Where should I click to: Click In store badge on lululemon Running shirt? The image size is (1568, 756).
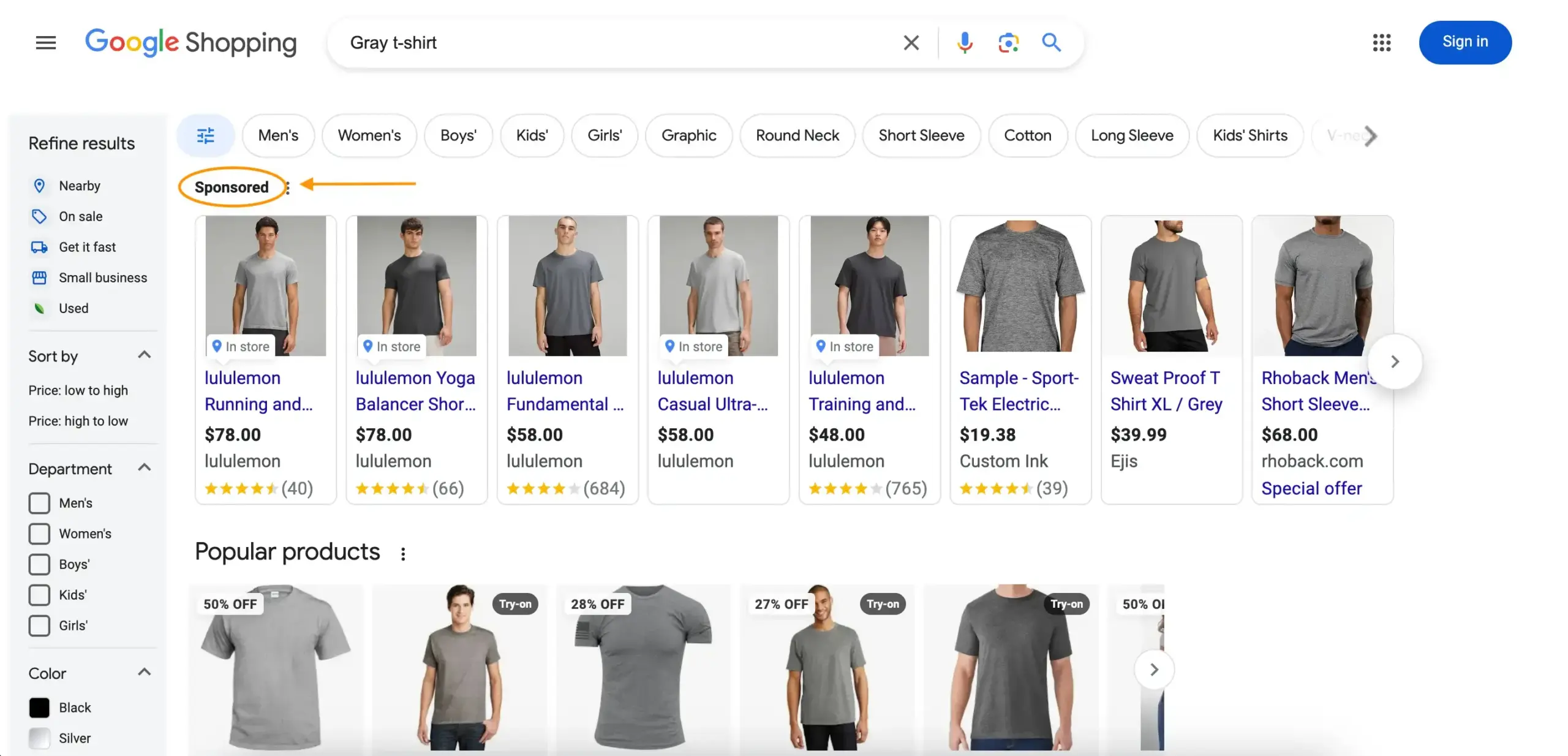[x=241, y=346]
